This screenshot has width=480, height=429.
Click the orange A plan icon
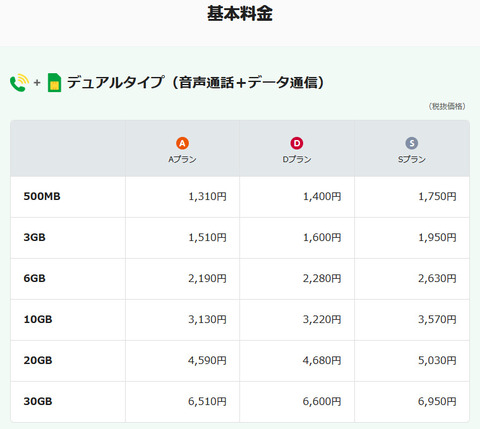point(182,143)
